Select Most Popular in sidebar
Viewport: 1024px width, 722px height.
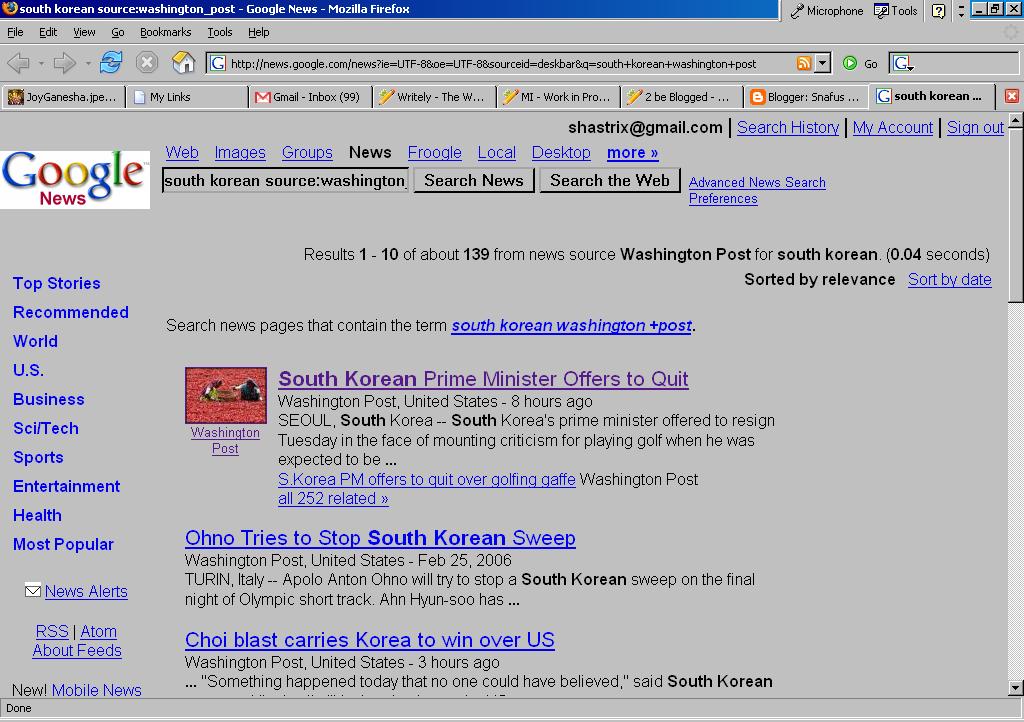[63, 544]
